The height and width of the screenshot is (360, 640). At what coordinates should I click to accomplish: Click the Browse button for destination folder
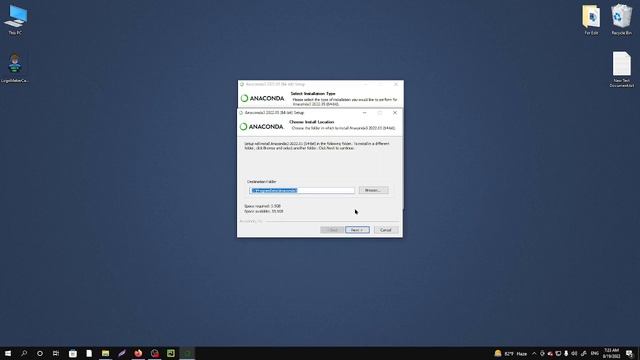[x=373, y=190]
